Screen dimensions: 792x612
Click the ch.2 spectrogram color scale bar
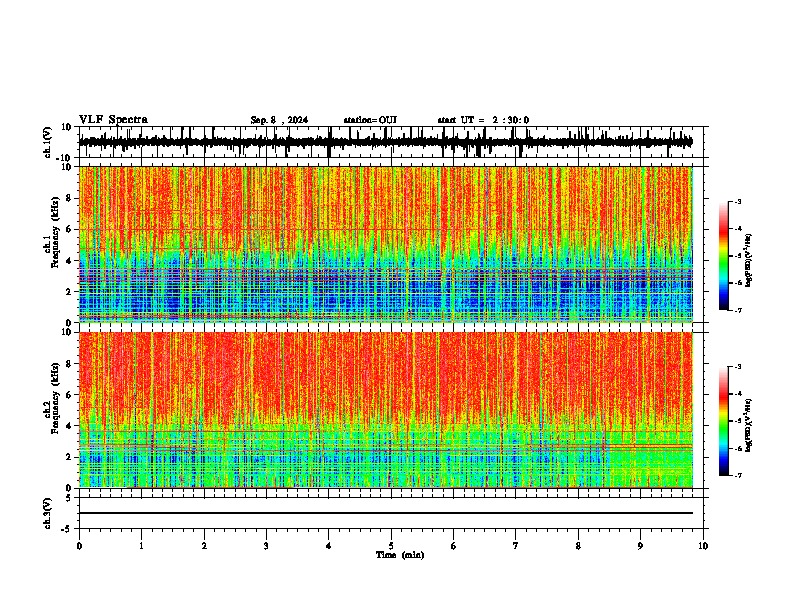(724, 421)
